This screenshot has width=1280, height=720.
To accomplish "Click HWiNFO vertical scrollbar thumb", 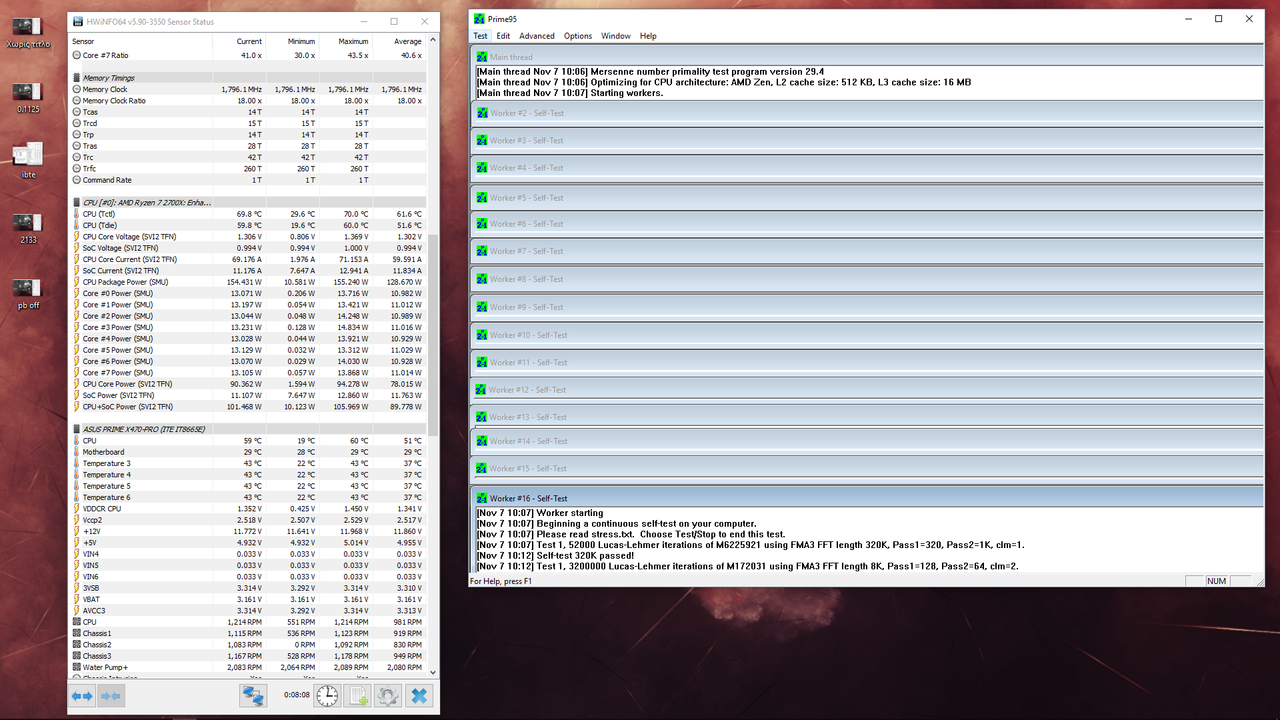I will coord(433,335).
